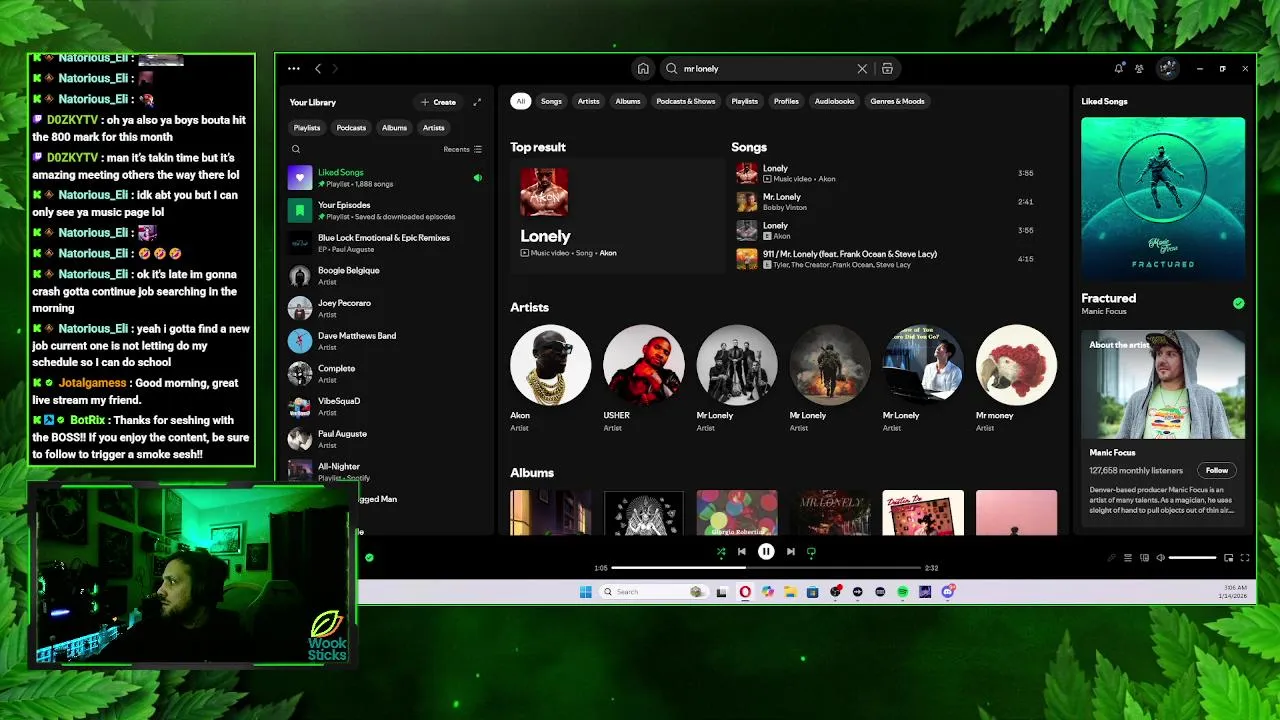Select the Podcasts & Shows tab
Viewport: 1280px width, 720px height.
[686, 101]
